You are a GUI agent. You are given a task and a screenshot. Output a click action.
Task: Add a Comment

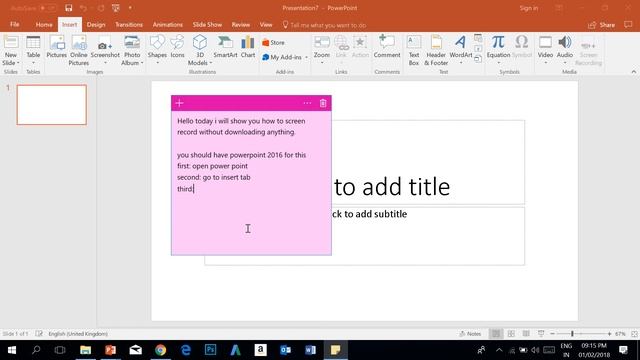tap(387, 47)
